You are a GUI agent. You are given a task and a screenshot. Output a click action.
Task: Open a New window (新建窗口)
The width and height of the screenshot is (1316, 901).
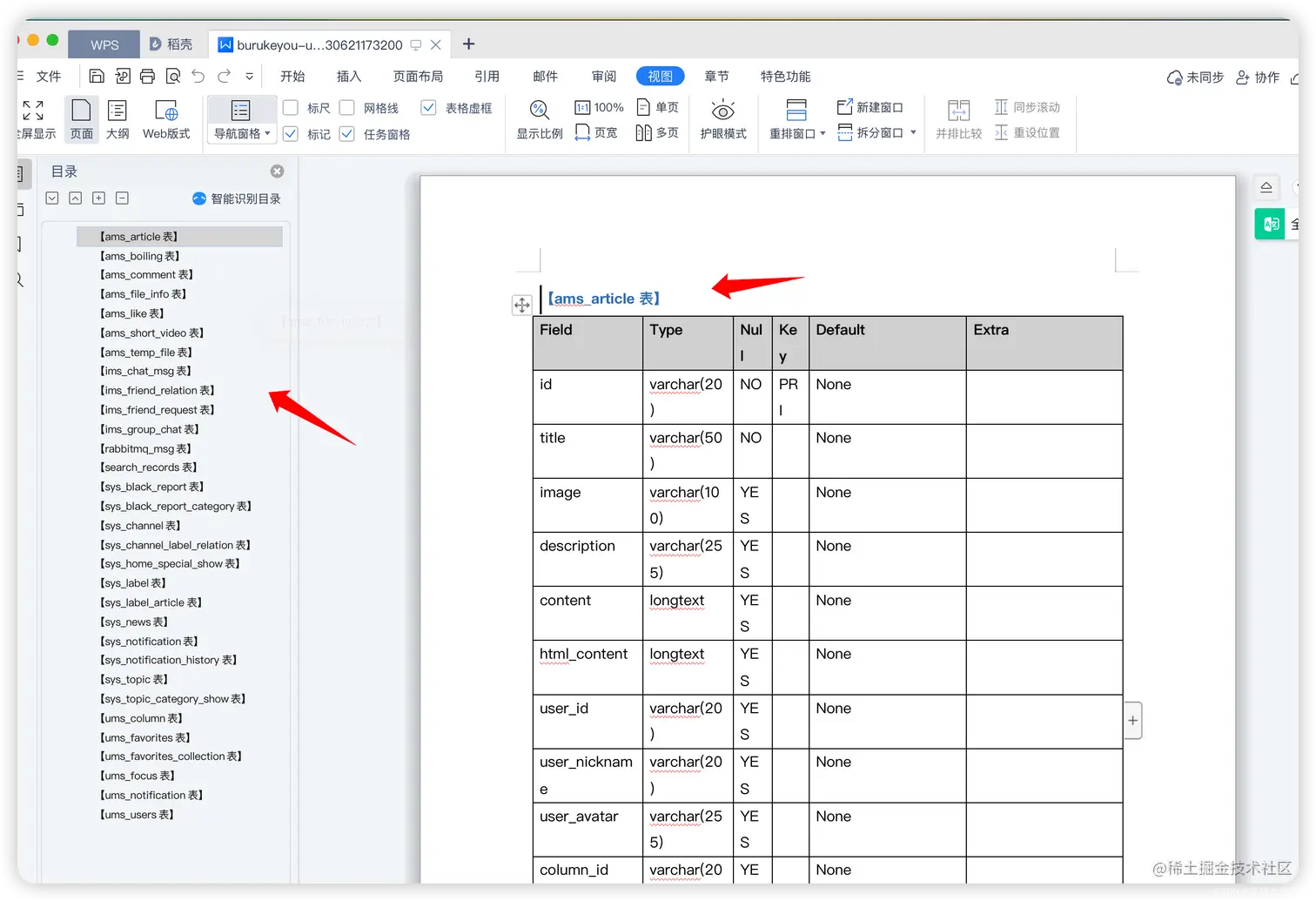(x=869, y=107)
